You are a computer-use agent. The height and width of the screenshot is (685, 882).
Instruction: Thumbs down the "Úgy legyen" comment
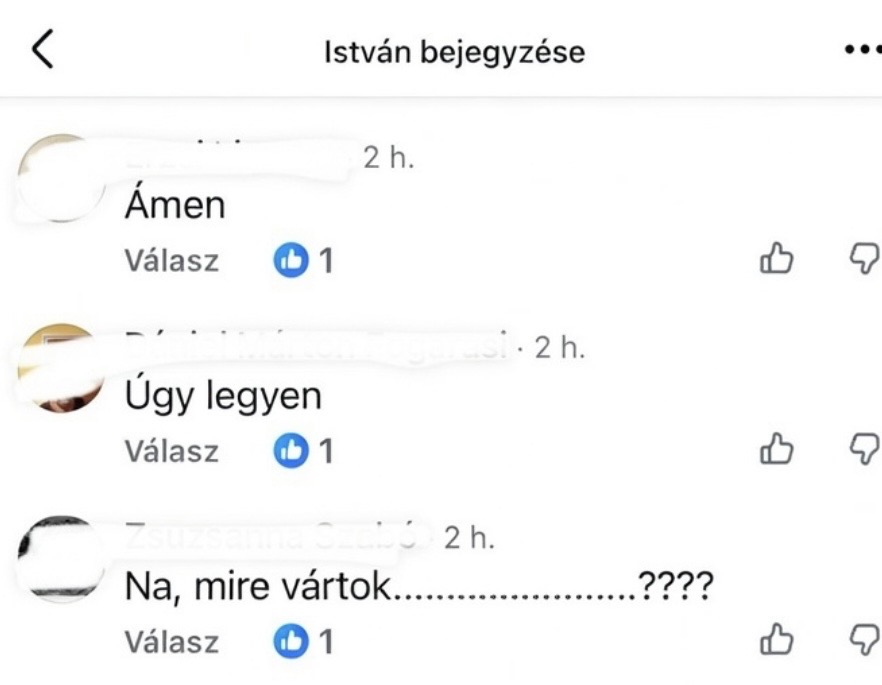click(862, 450)
